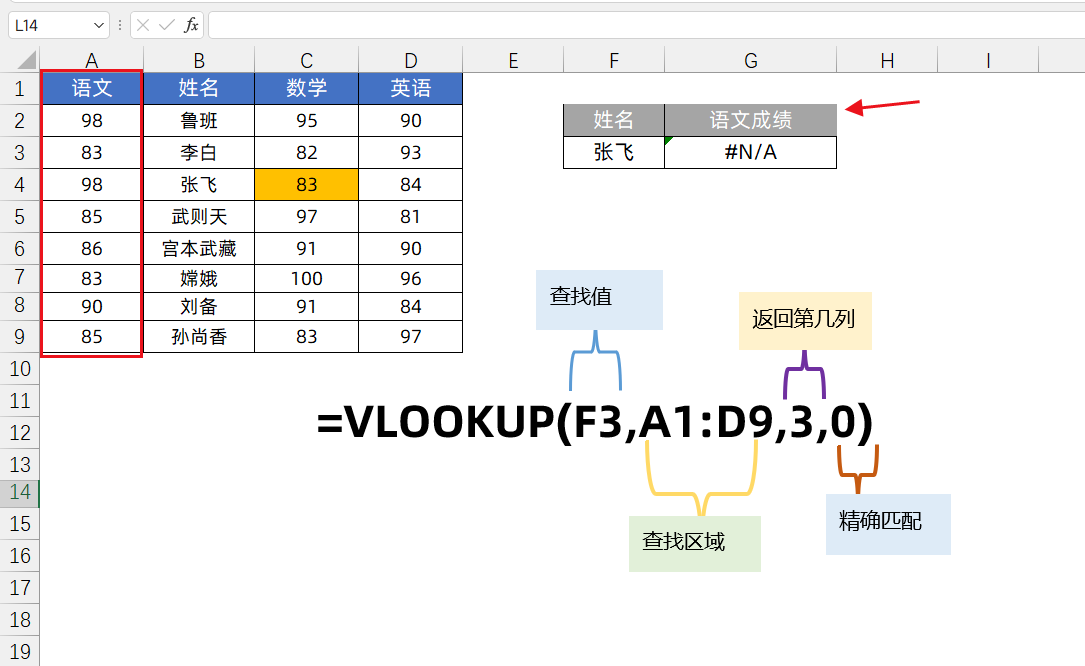Click the cancel X icon in formula bar
Viewport: 1085px width, 666px height.
(x=144, y=25)
